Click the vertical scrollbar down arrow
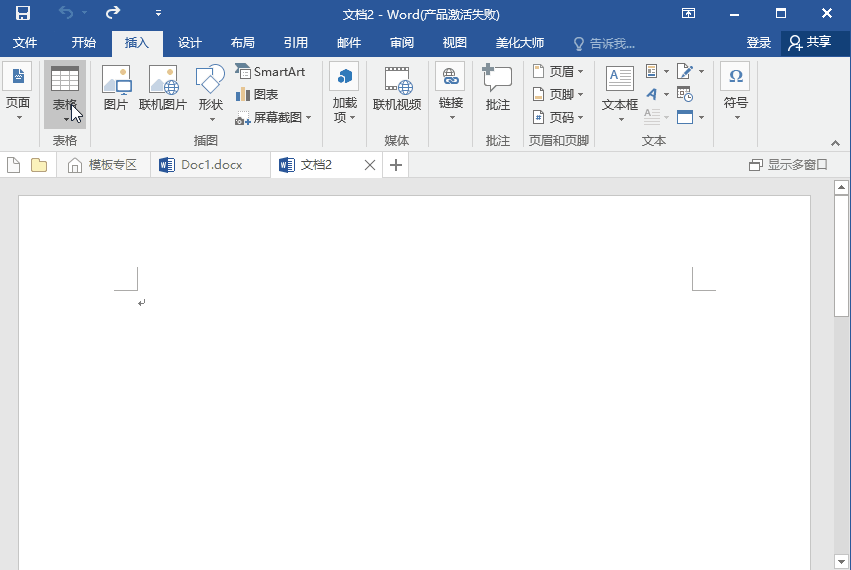This screenshot has height=570, width=851. (x=841, y=561)
